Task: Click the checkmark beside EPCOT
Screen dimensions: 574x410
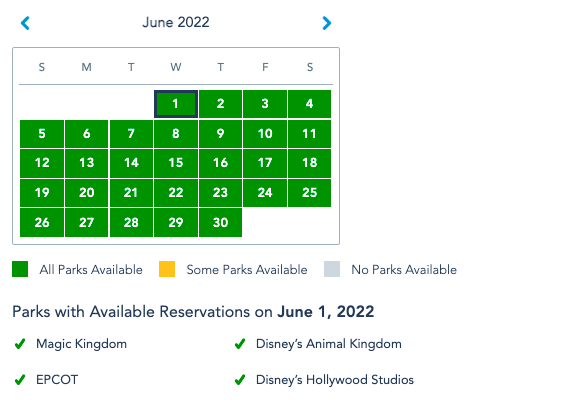Action: pyautogui.click(x=20, y=380)
